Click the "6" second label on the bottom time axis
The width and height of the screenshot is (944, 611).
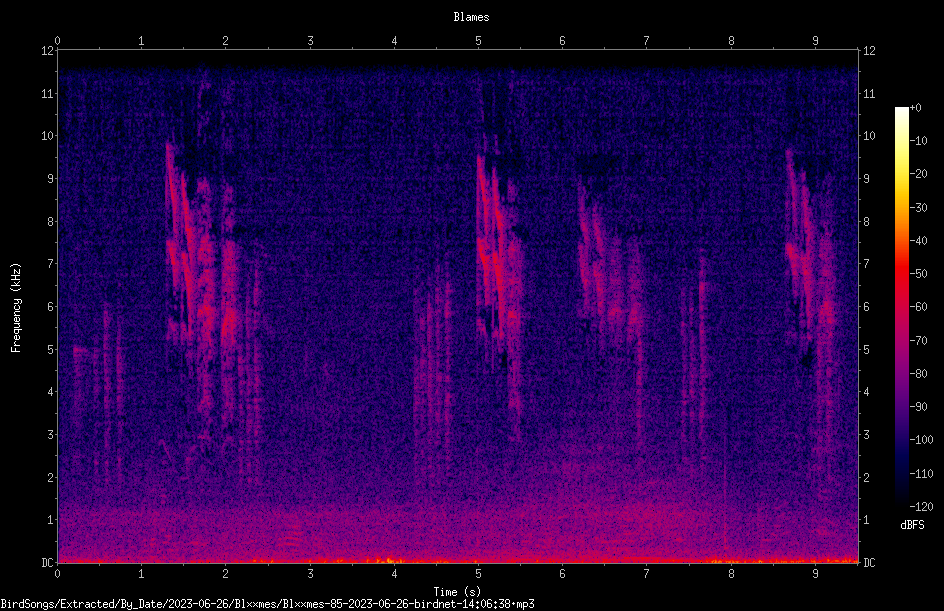562,574
